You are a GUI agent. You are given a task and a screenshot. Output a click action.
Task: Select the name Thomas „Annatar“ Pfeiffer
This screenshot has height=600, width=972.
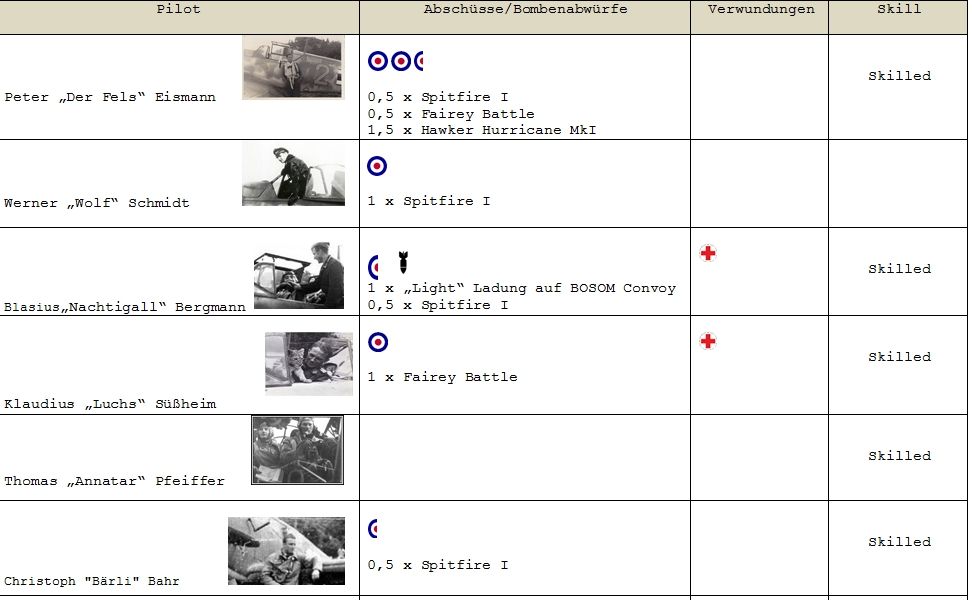click(115, 480)
